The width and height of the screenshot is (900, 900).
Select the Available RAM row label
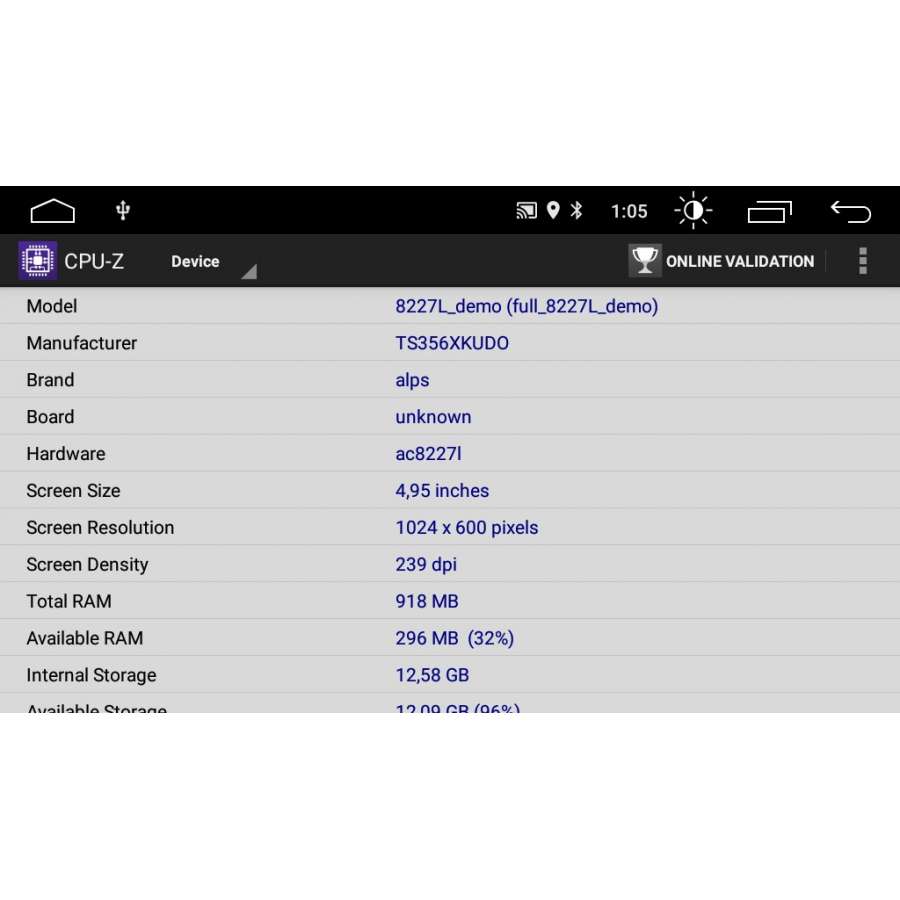click(84, 638)
